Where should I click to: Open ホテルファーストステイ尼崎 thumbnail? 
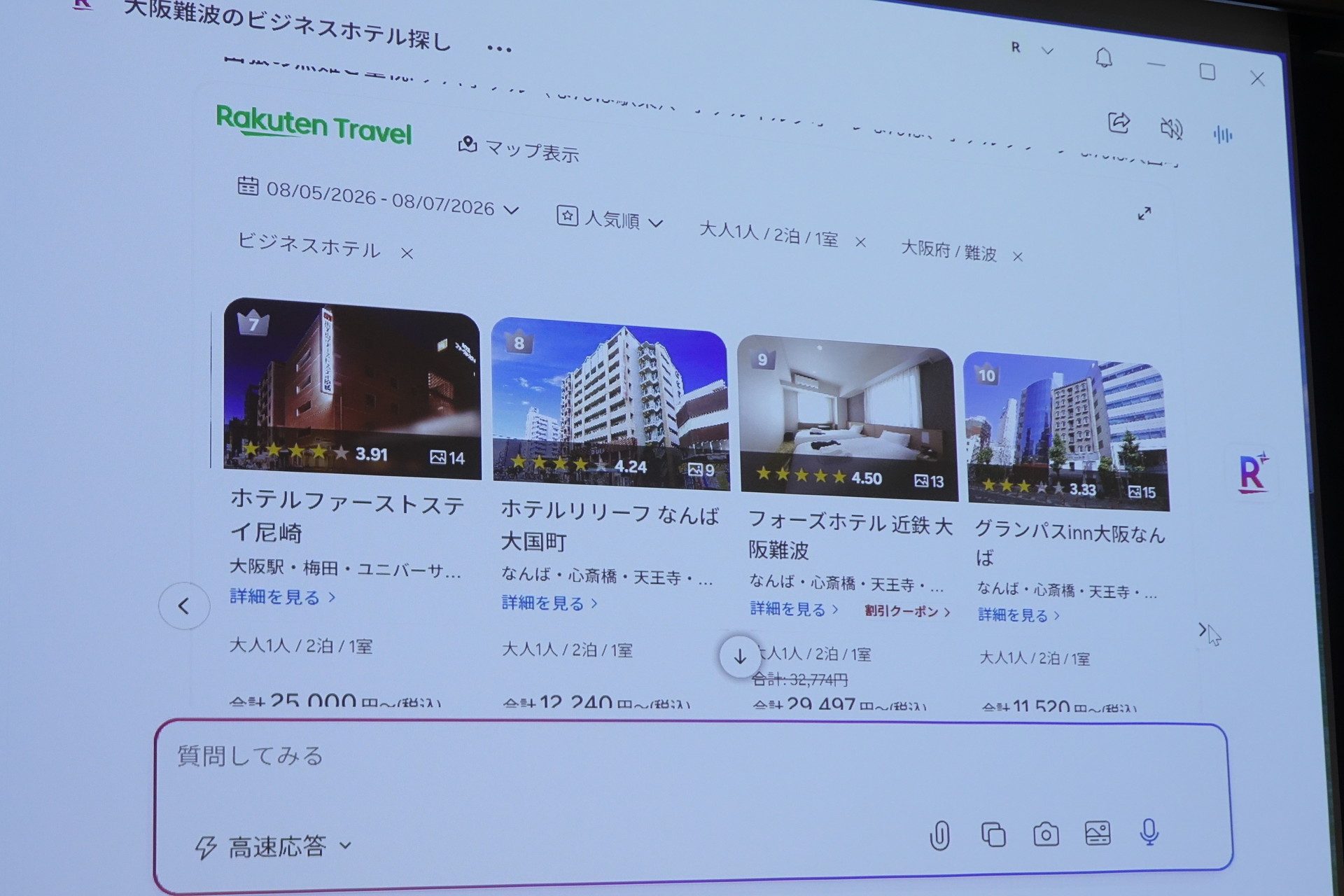352,390
